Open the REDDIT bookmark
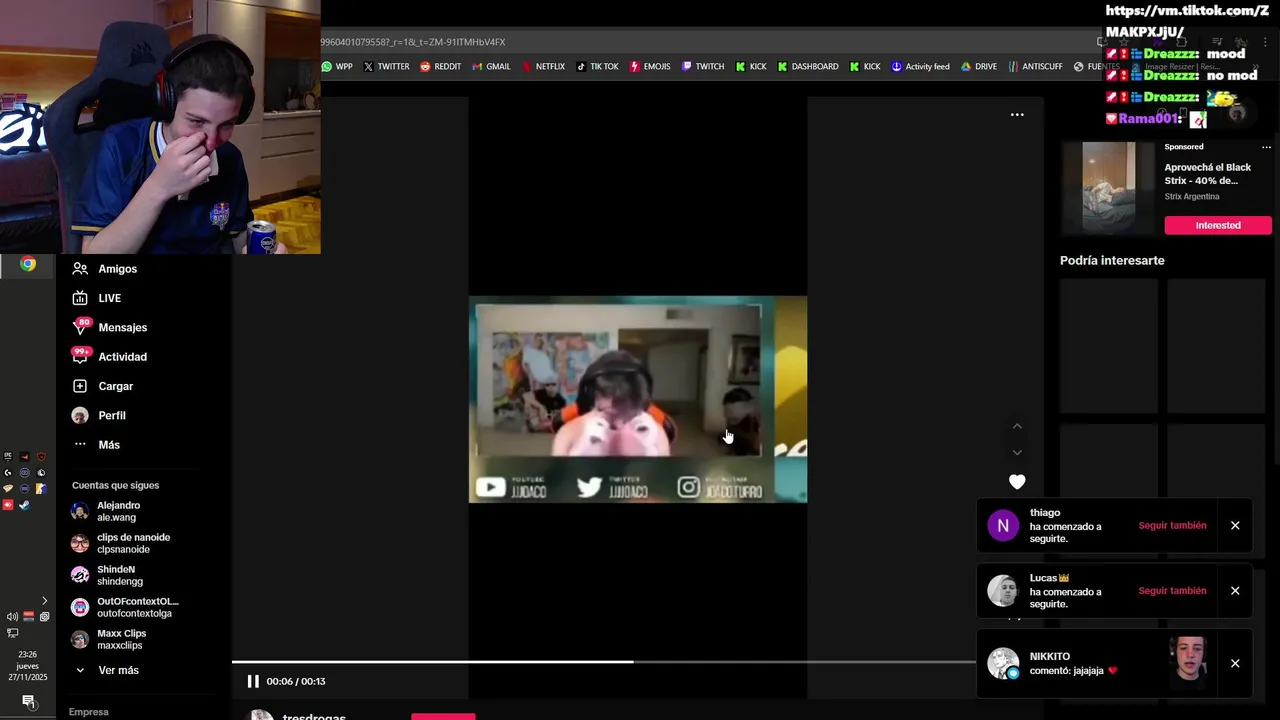The height and width of the screenshot is (720, 1280). pyautogui.click(x=440, y=67)
